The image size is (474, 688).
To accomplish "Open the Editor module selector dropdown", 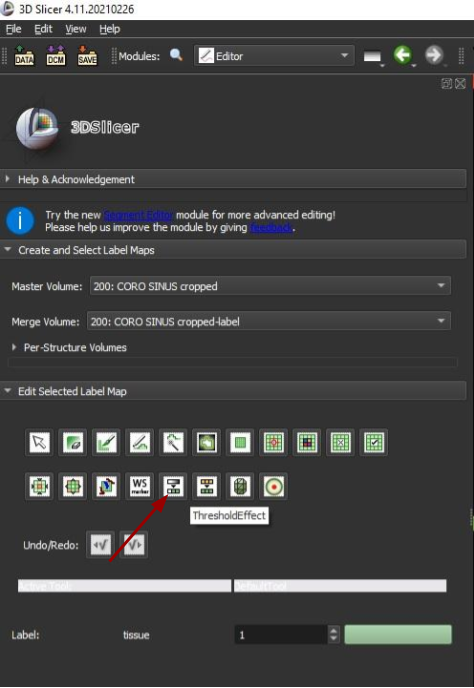I will [x=274, y=56].
